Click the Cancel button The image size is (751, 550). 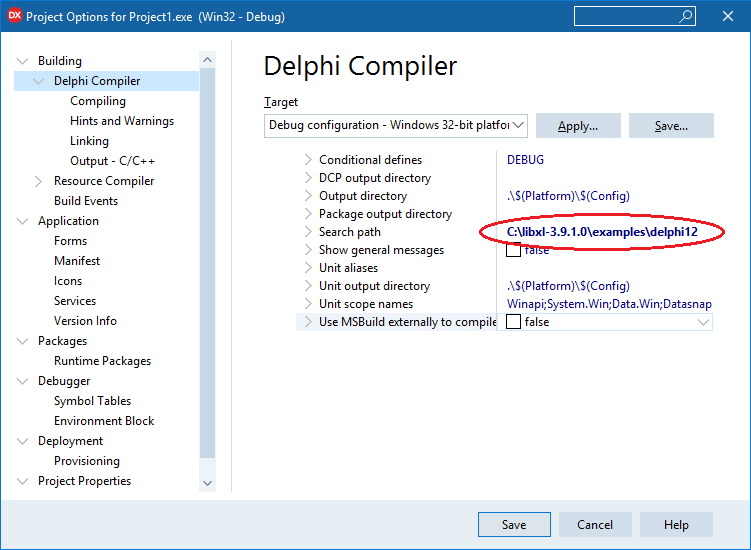tap(595, 525)
